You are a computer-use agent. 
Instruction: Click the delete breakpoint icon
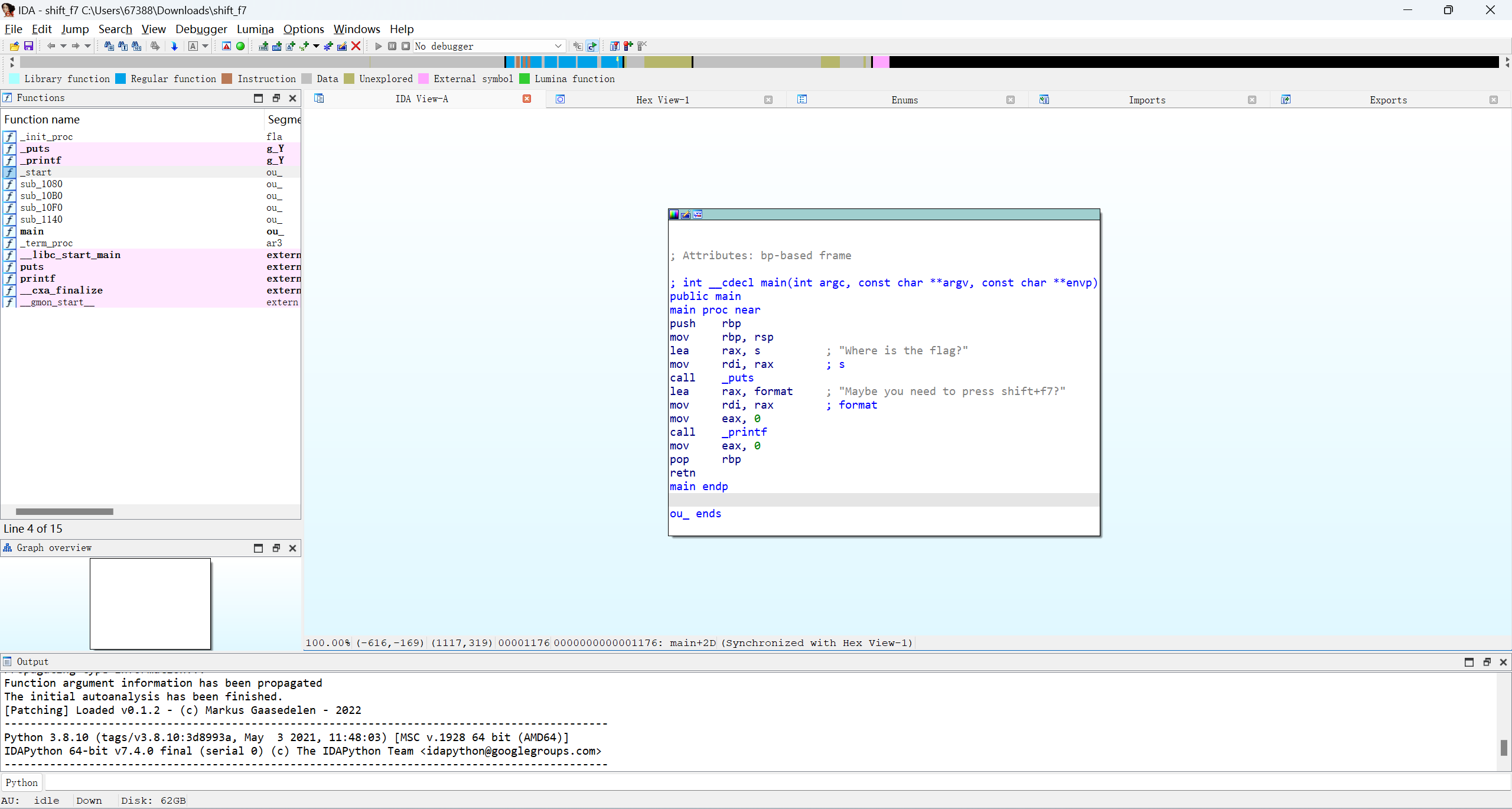(x=642, y=46)
